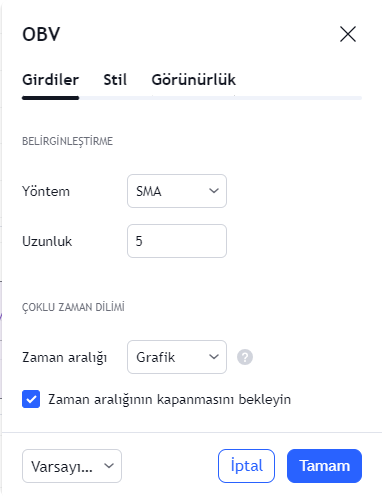Click the chevron arrow in Varsayılan dropdown
The width and height of the screenshot is (382, 498).
click(109, 466)
